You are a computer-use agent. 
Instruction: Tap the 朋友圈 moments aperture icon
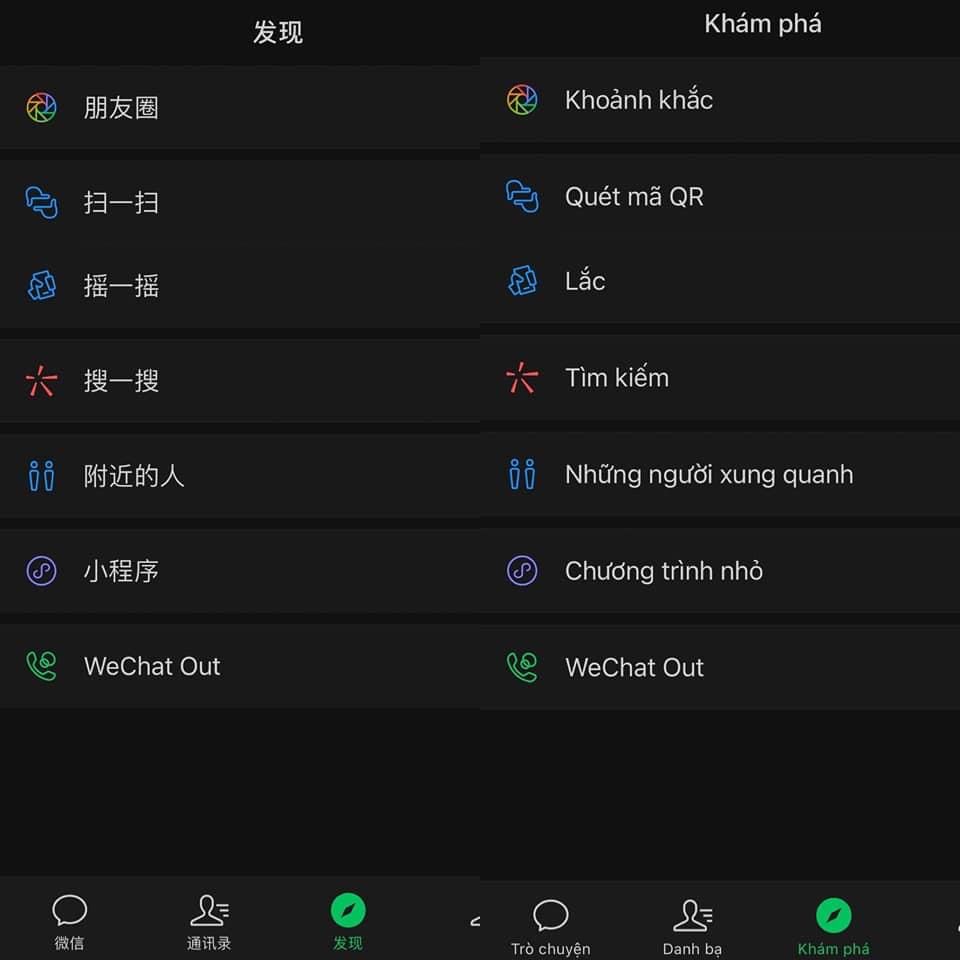coord(42,108)
